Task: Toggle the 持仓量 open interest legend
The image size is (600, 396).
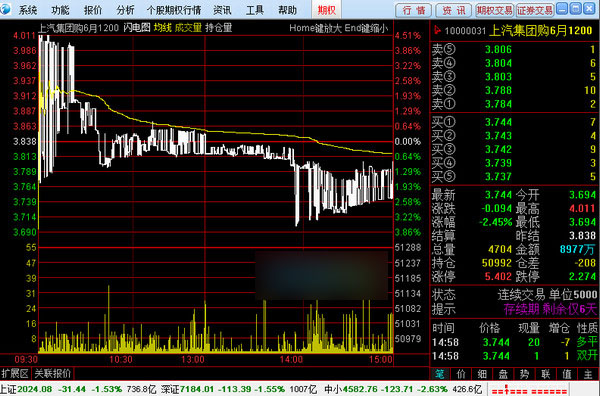Action: coord(218,28)
